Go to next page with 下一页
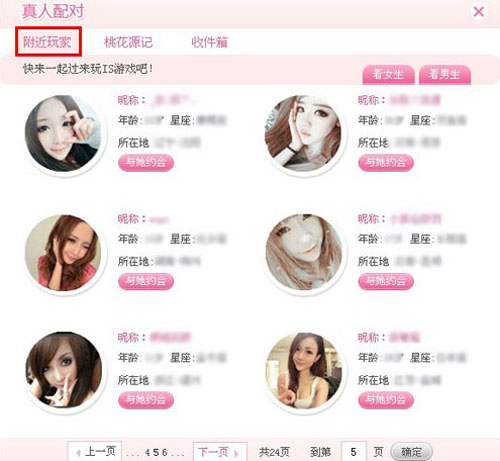The image size is (500, 461). (220, 452)
